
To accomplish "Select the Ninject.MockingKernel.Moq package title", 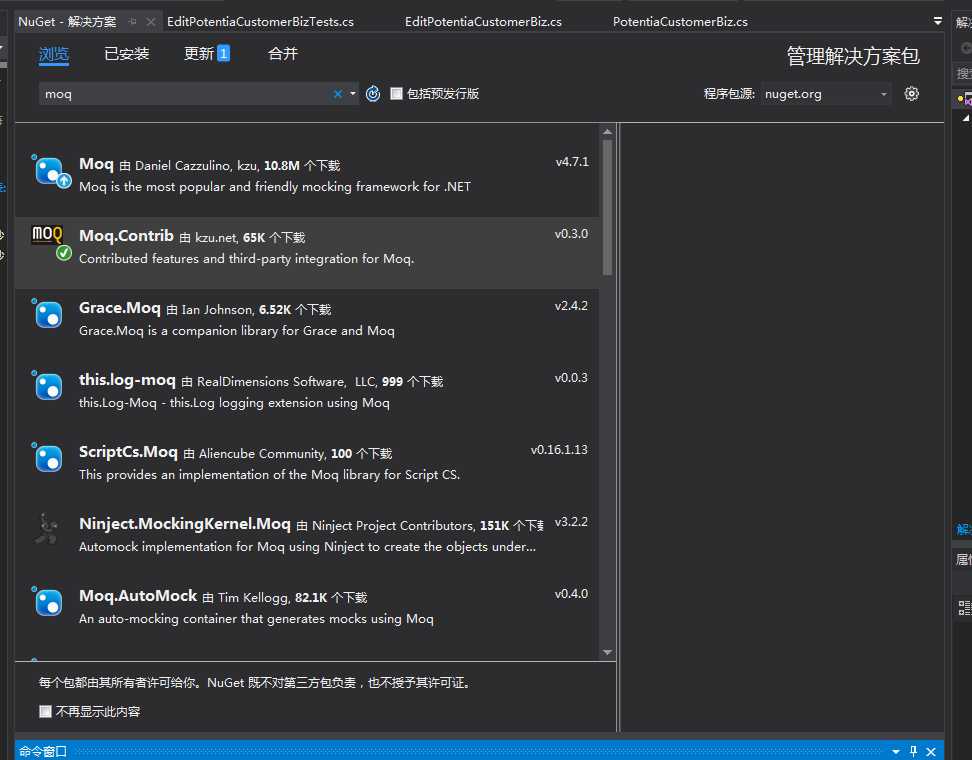I will (185, 524).
